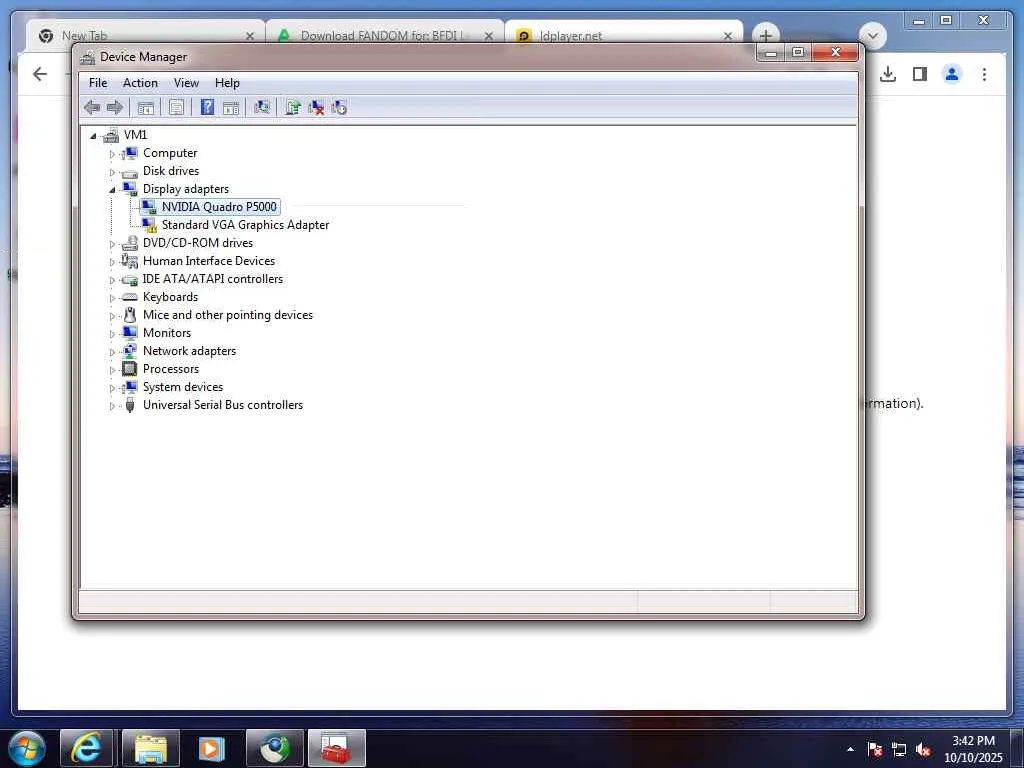Open the Action menu
Viewport: 1024px width, 768px height.
tap(140, 83)
